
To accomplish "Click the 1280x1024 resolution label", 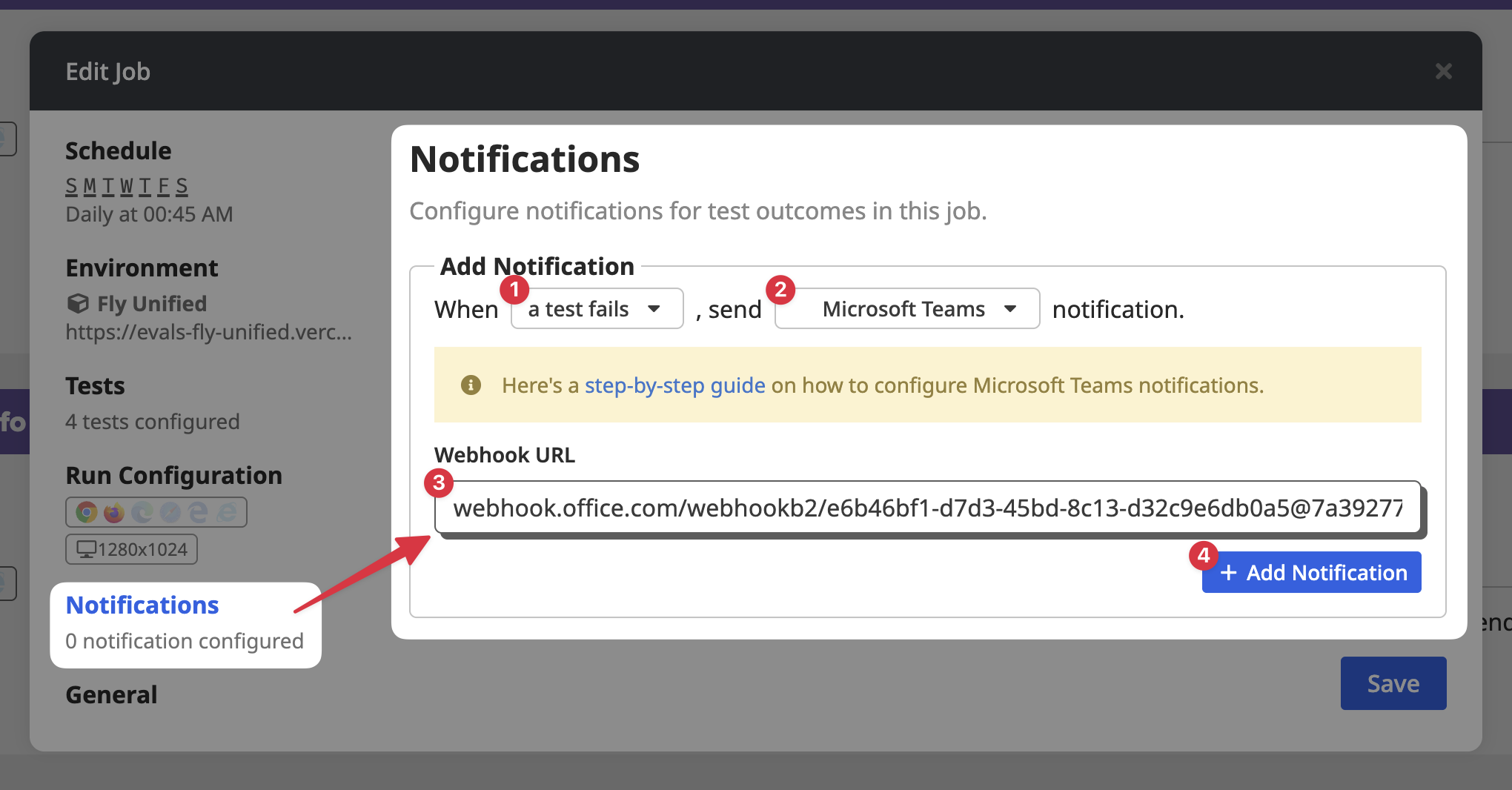I will pyautogui.click(x=142, y=549).
